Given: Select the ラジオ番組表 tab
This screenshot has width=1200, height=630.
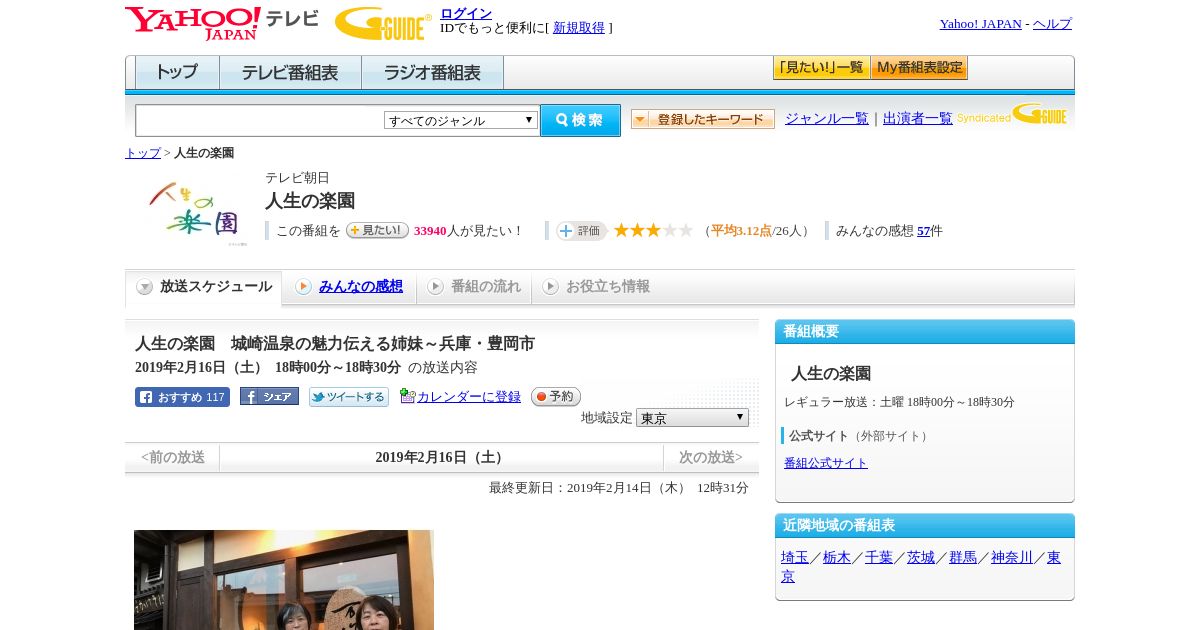Looking at the screenshot, I should pos(432,73).
